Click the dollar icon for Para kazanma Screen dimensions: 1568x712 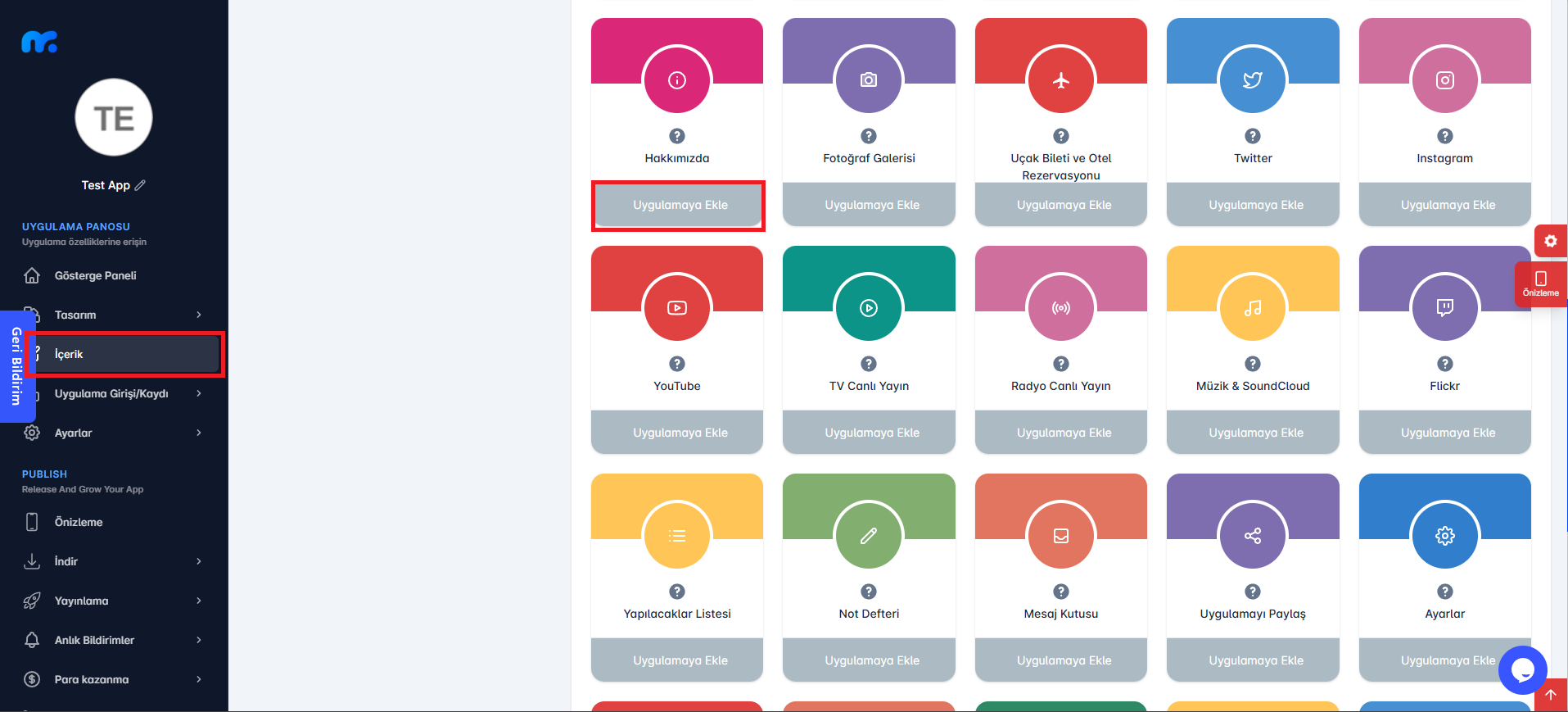tap(32, 679)
